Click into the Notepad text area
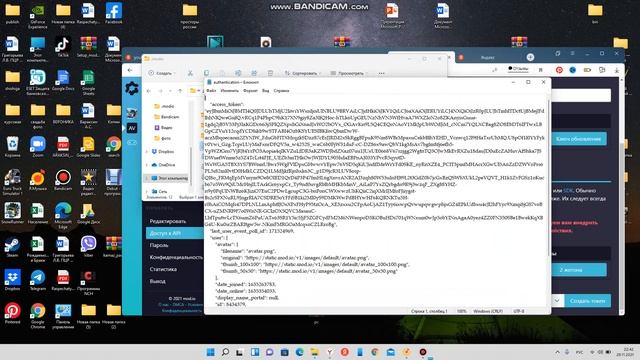640x360 pixels. click(375, 200)
